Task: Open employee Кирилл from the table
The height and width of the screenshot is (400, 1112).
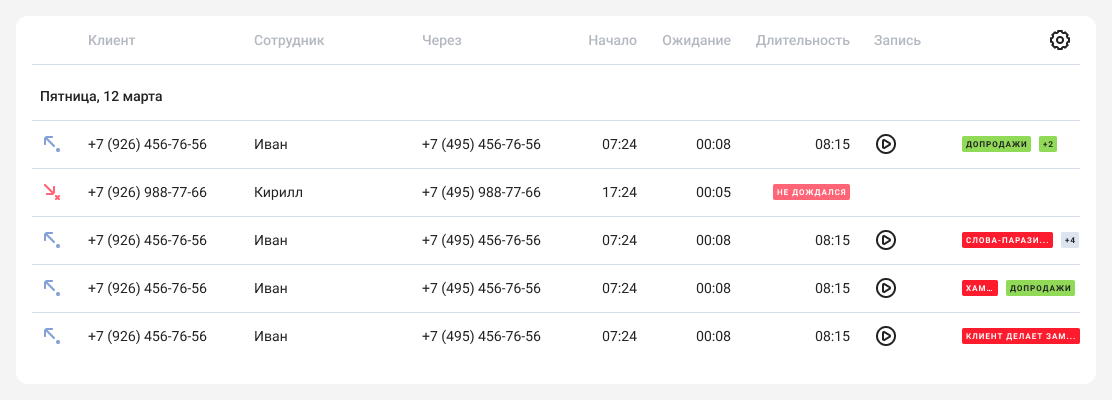Action: tap(278, 192)
